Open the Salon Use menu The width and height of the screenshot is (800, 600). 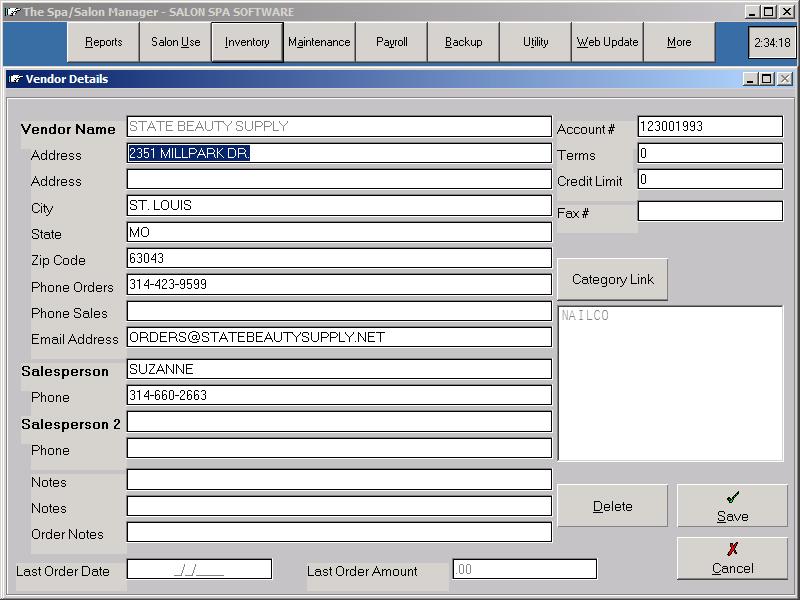175,42
